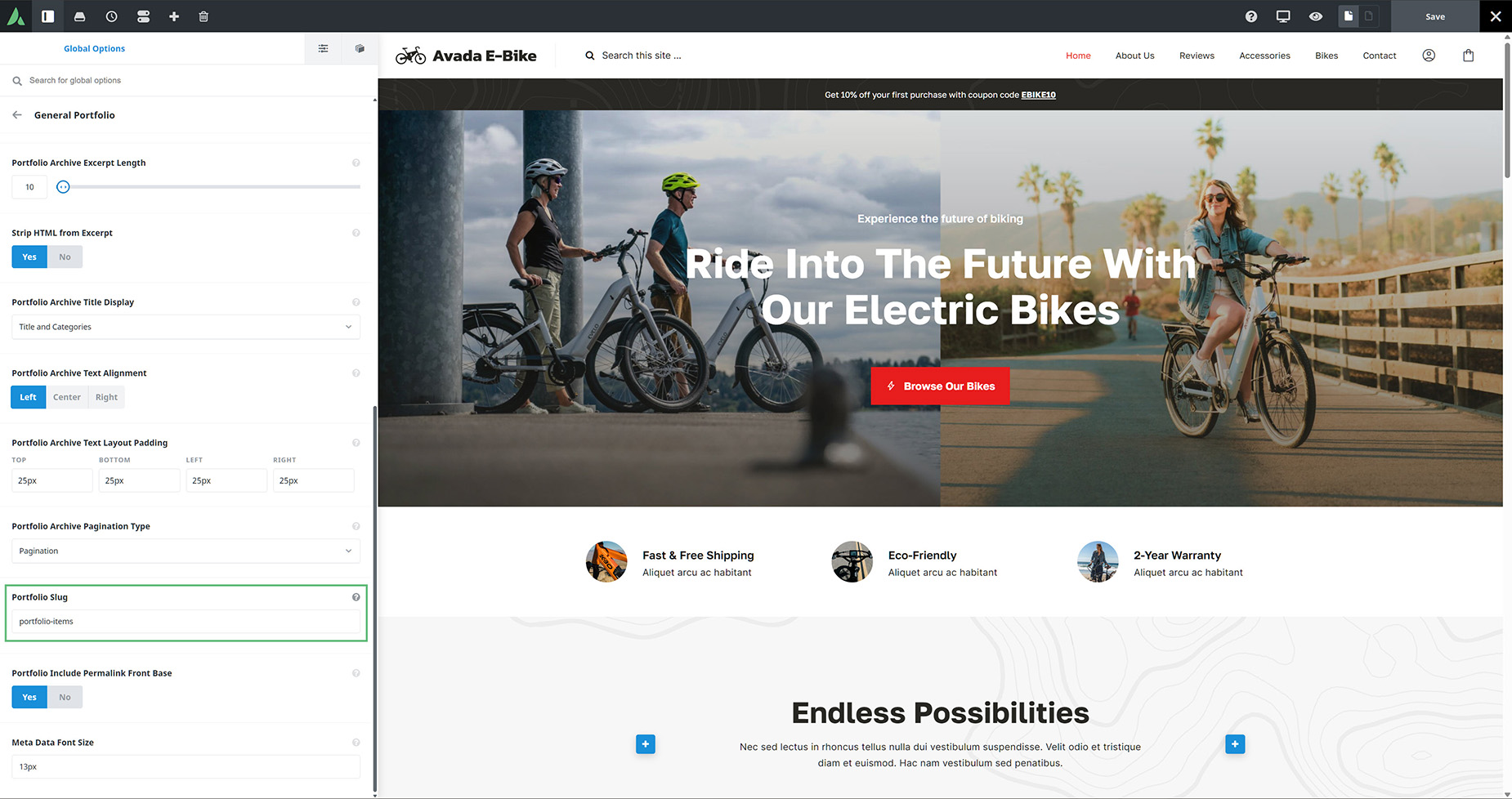
Task: Open the Global Options tab
Action: 94,48
